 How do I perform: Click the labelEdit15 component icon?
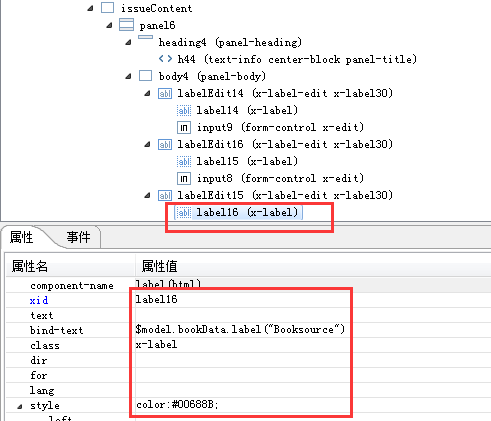[x=165, y=195]
